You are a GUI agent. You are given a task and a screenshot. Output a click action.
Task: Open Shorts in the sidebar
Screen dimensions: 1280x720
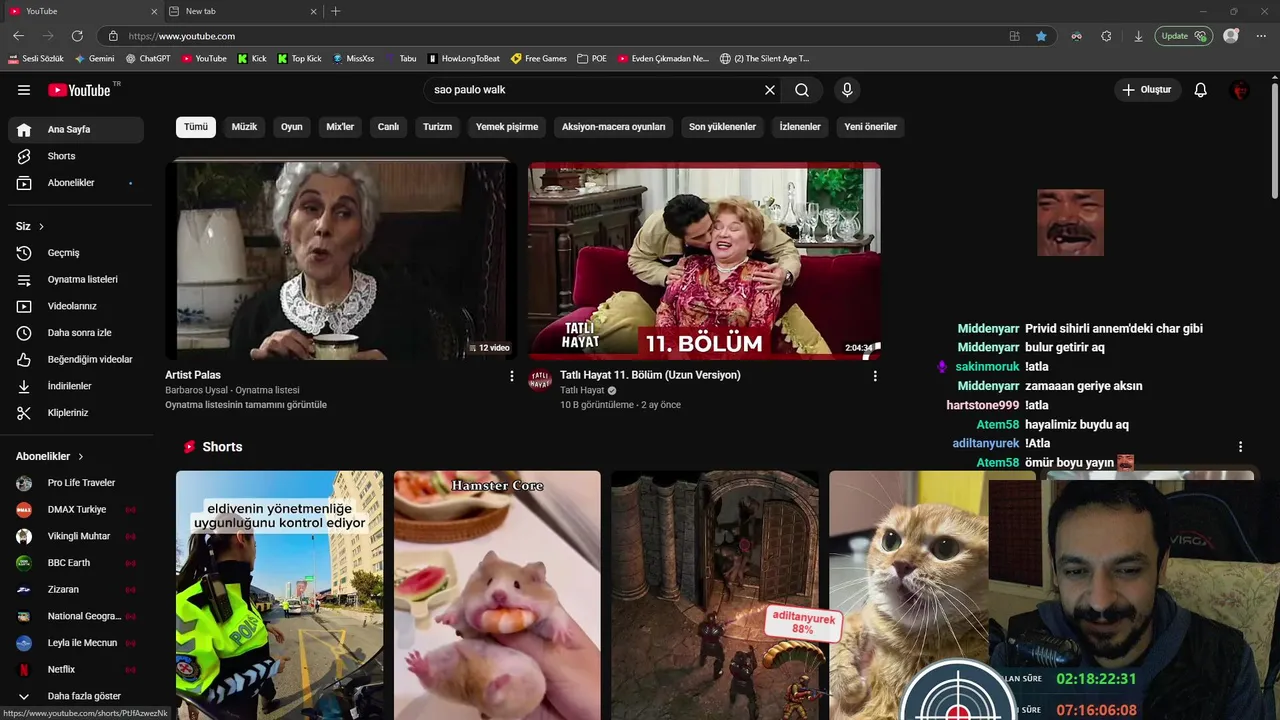76,156
